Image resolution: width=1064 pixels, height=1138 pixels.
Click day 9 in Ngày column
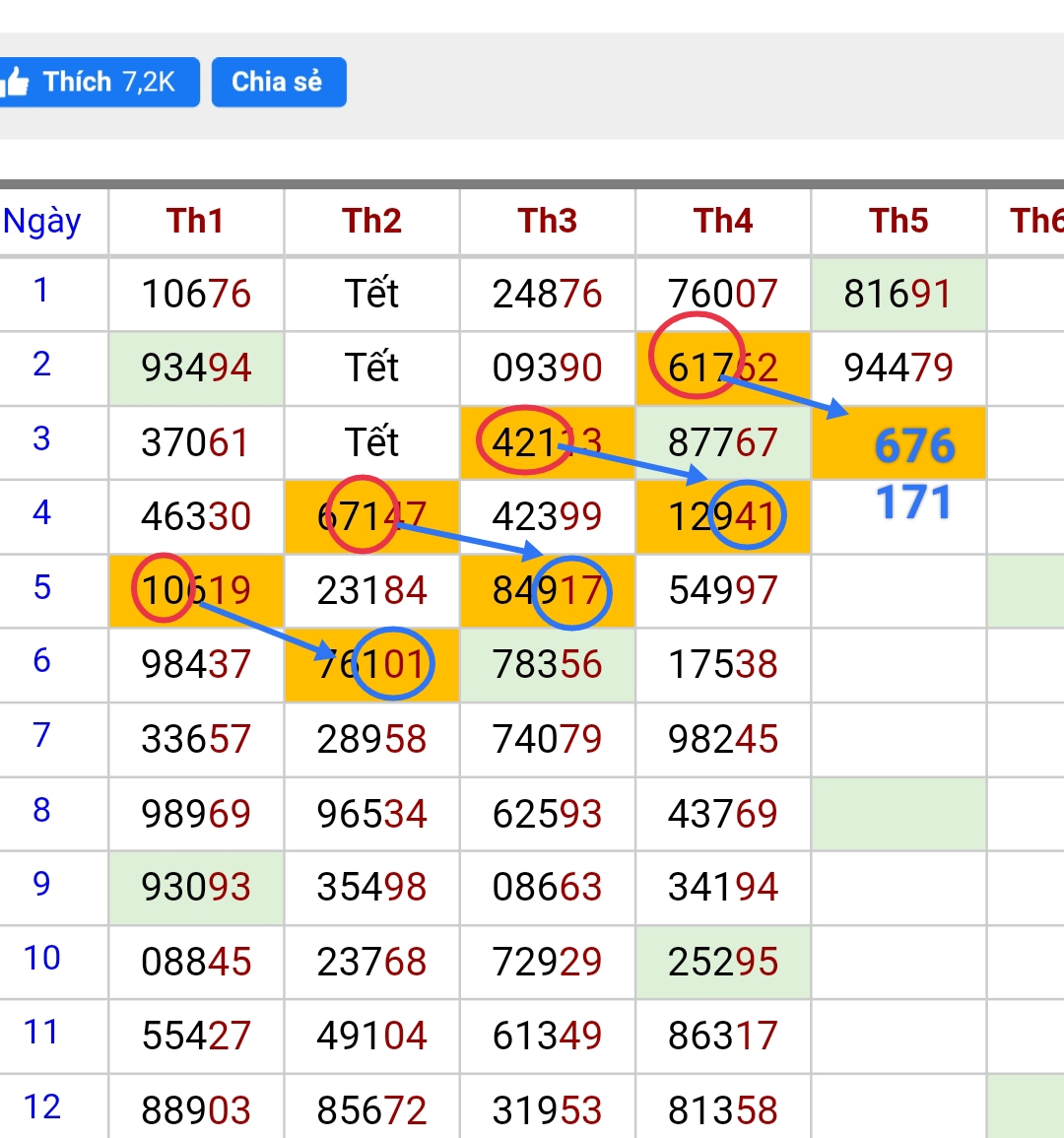41,884
